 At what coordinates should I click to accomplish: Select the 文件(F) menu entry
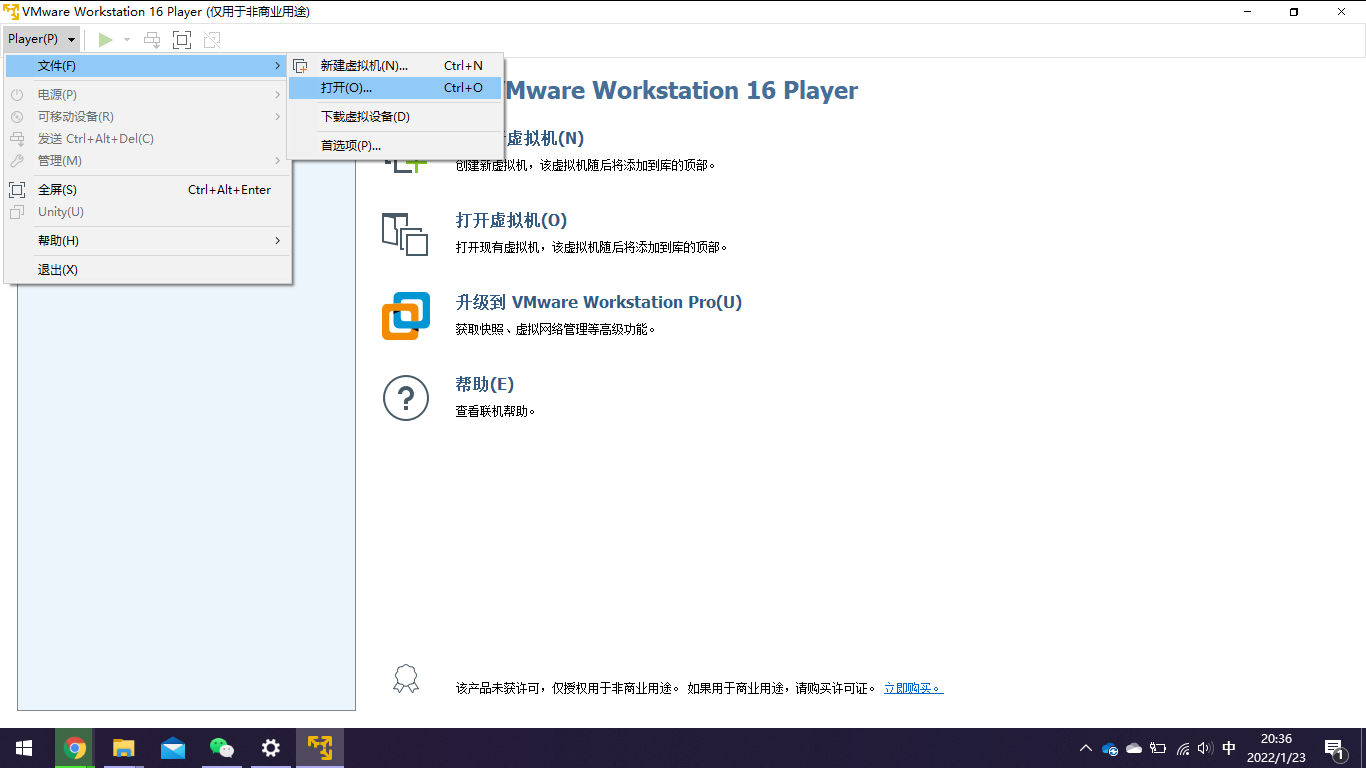[148, 66]
